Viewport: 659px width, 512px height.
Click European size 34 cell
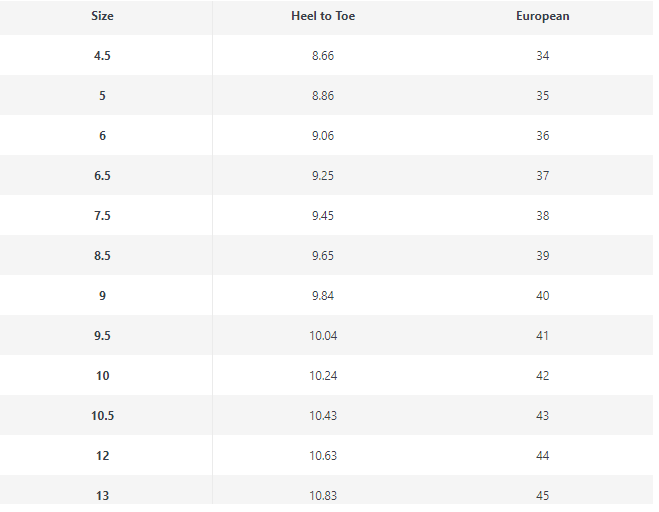542,56
